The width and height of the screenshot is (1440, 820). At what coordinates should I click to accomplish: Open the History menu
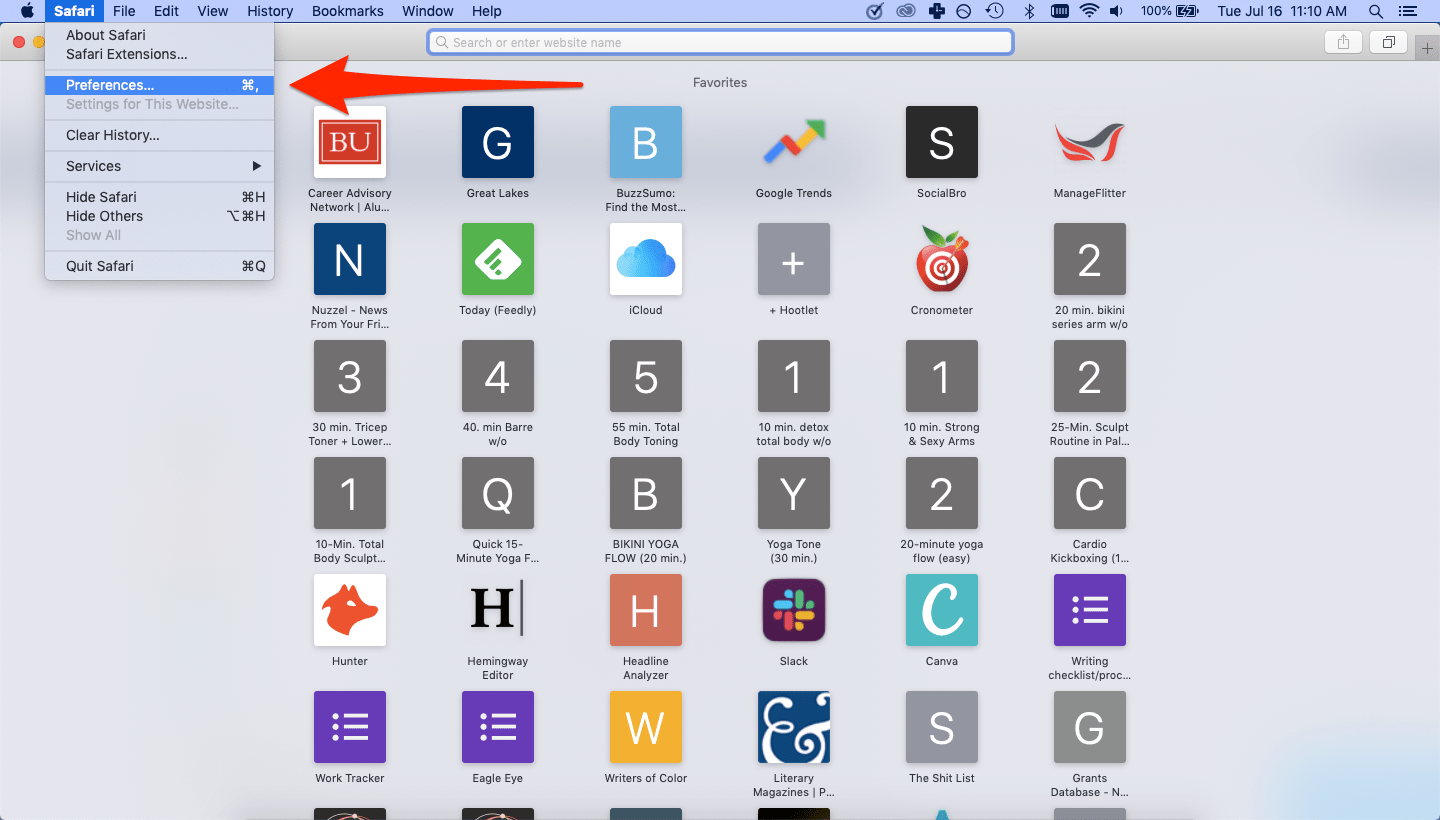click(270, 11)
